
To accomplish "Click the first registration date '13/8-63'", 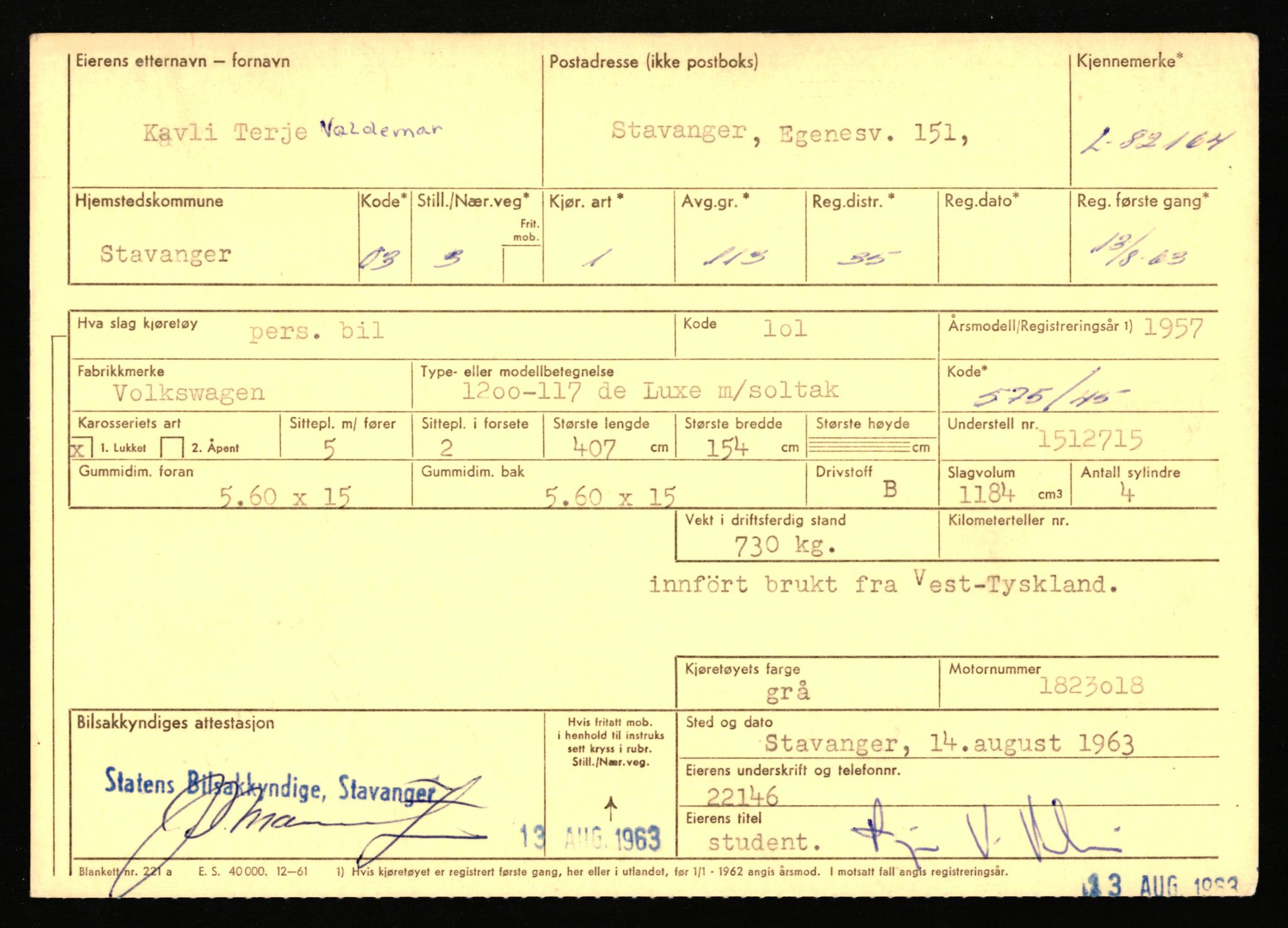I will 1138,249.
